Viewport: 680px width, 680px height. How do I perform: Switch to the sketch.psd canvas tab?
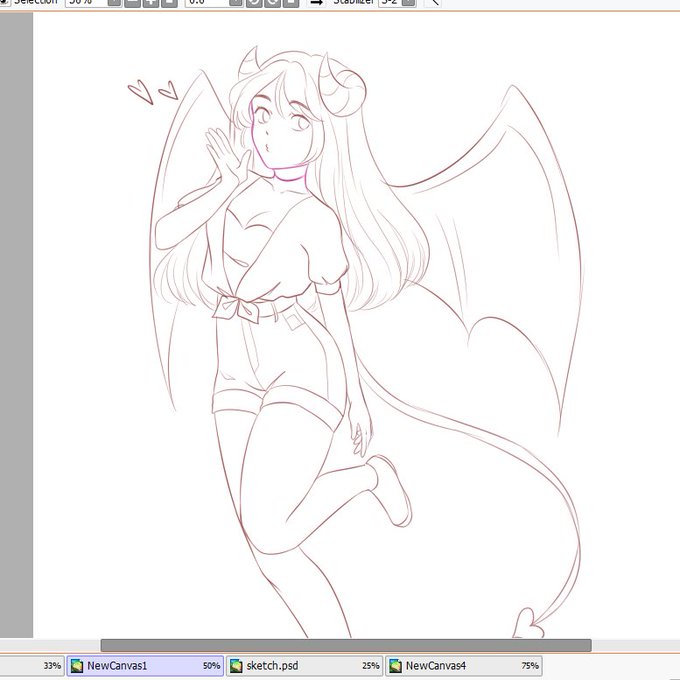tap(304, 665)
